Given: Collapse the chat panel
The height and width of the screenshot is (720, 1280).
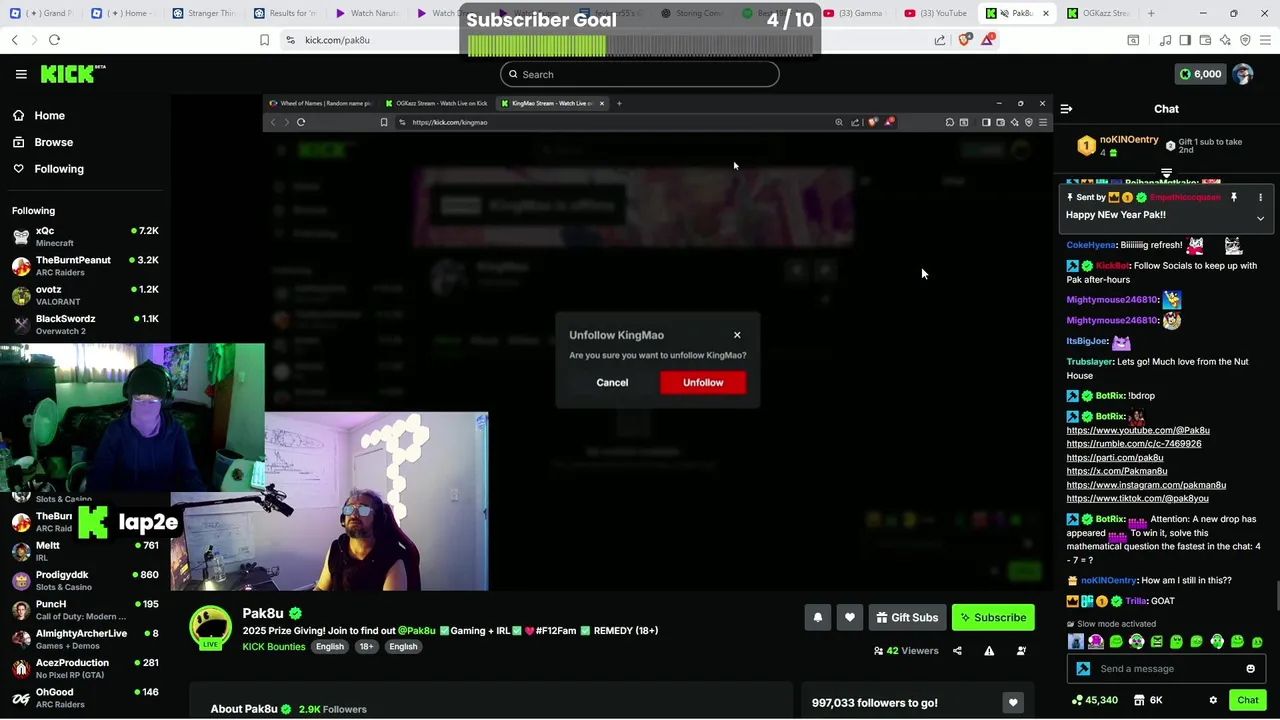Looking at the screenshot, I should [x=1066, y=109].
